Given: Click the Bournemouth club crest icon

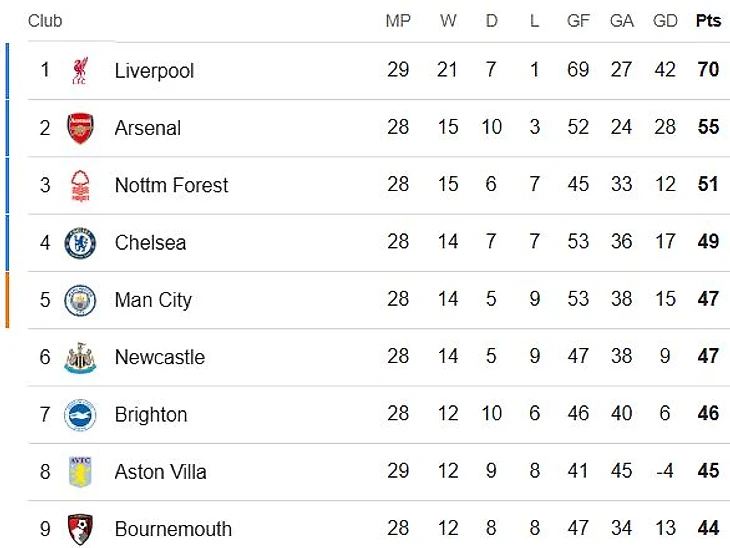Looking at the screenshot, I should click(80, 529).
